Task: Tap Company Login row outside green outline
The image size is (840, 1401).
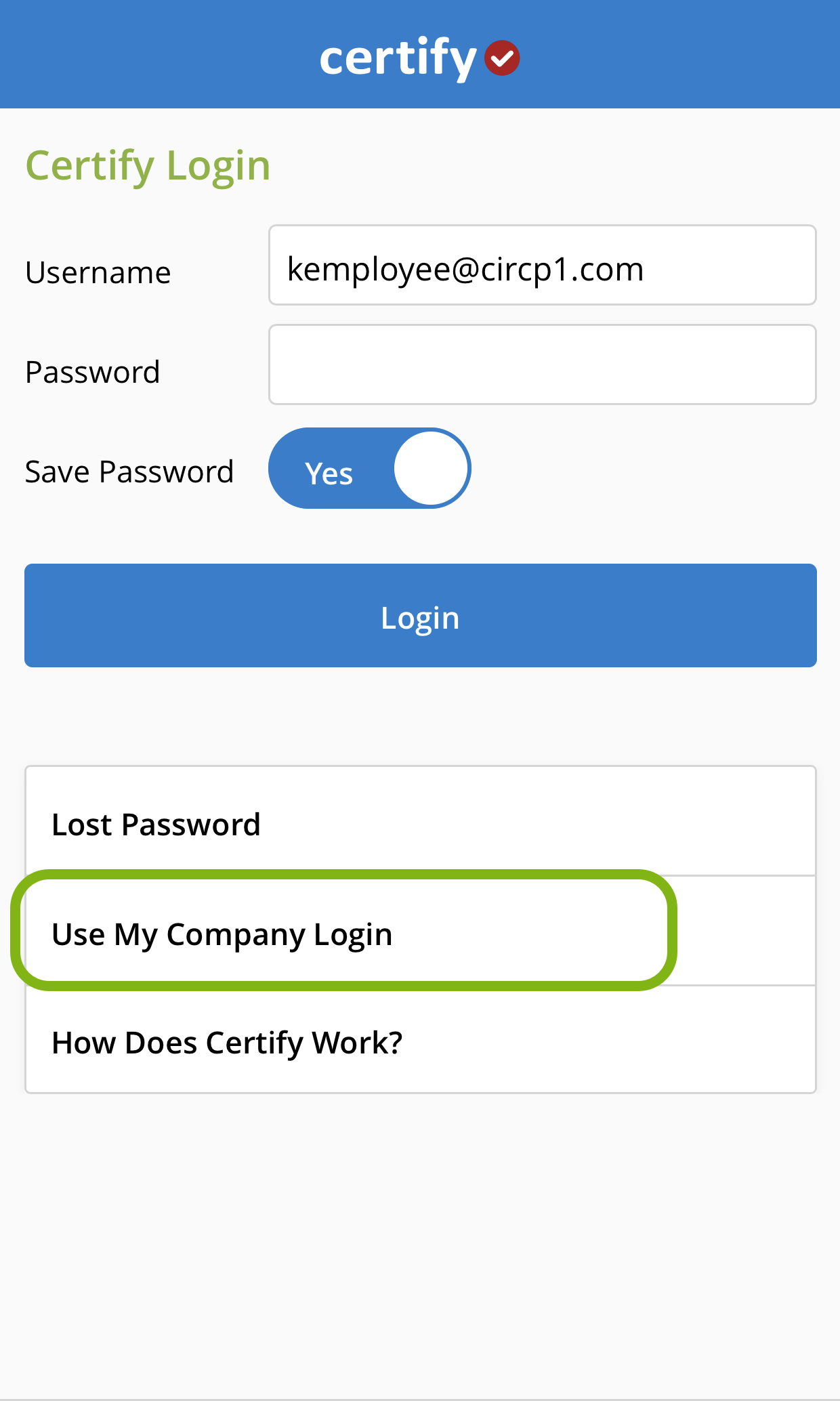Action: point(747,930)
